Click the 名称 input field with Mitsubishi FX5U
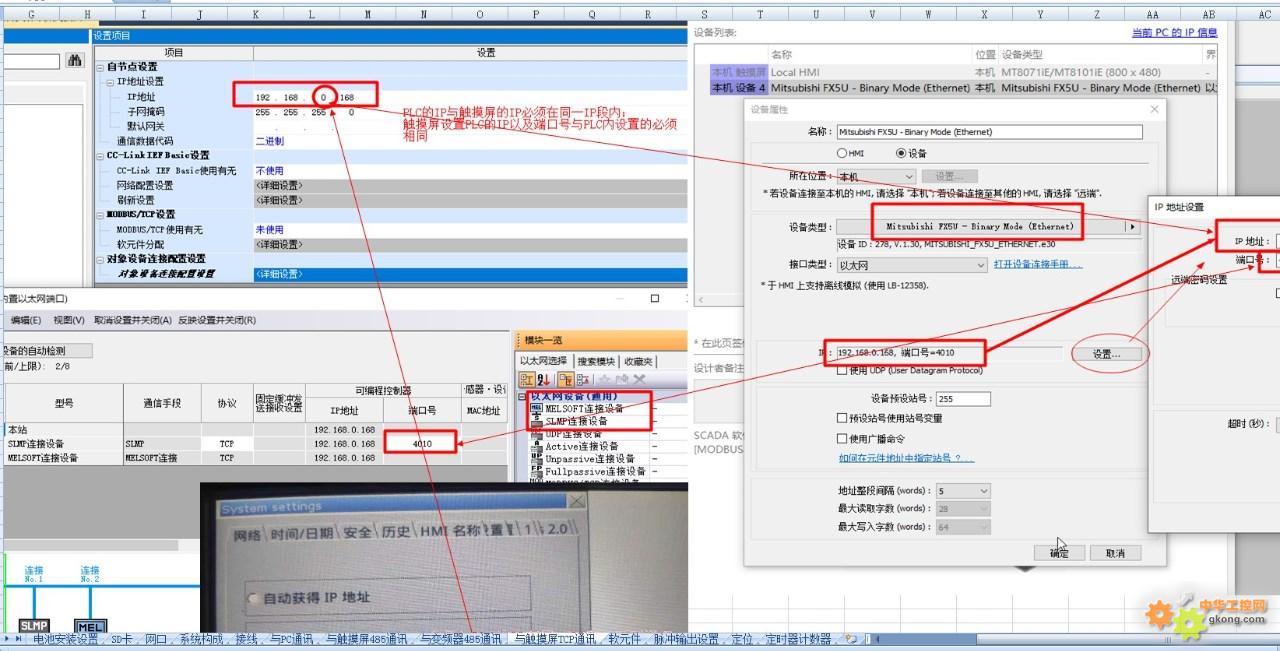The image size is (1280, 651). pyautogui.click(x=988, y=131)
